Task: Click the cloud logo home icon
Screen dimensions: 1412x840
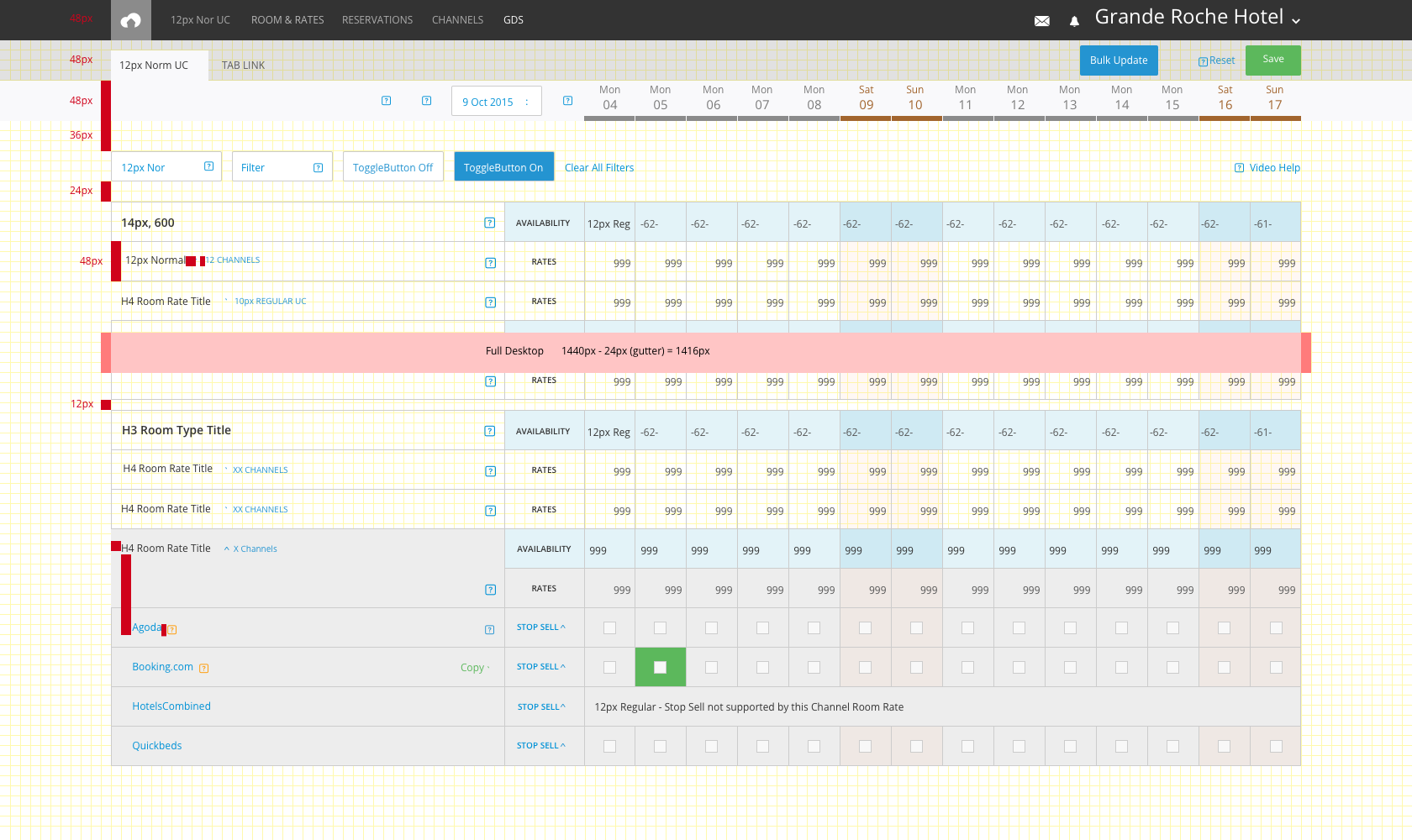Action: tap(131, 20)
